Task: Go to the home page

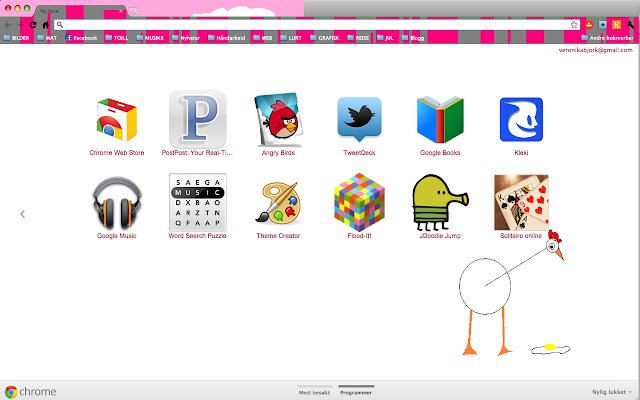Action: [x=46, y=25]
